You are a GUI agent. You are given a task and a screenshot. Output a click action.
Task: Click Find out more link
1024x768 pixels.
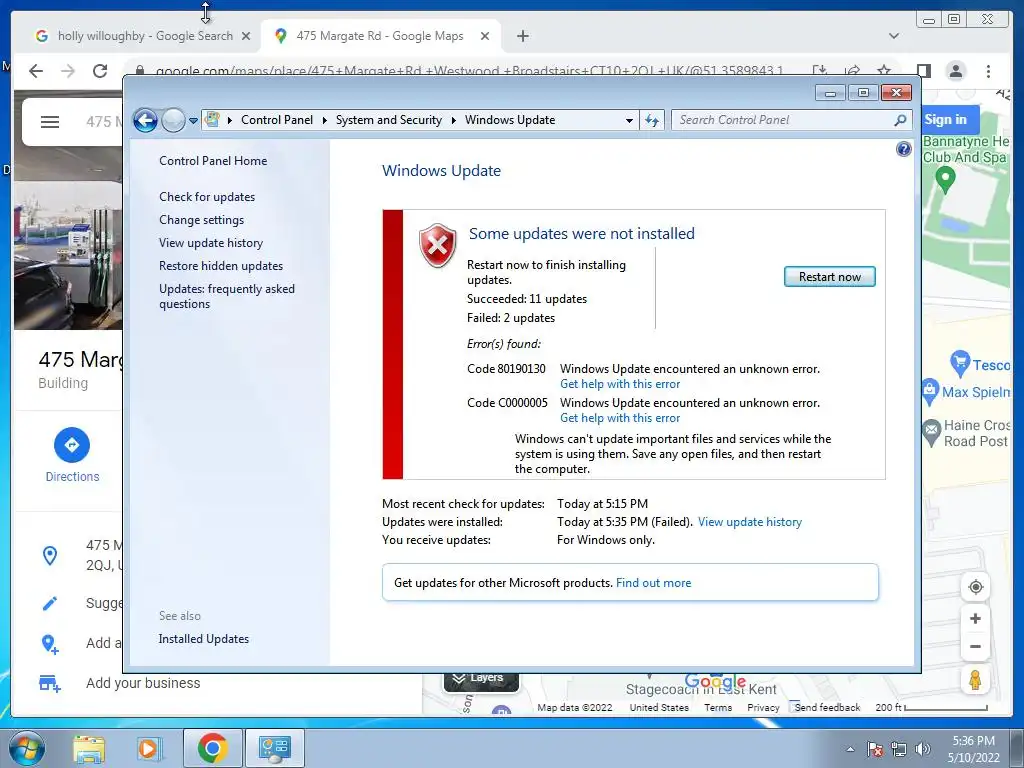pos(653,583)
